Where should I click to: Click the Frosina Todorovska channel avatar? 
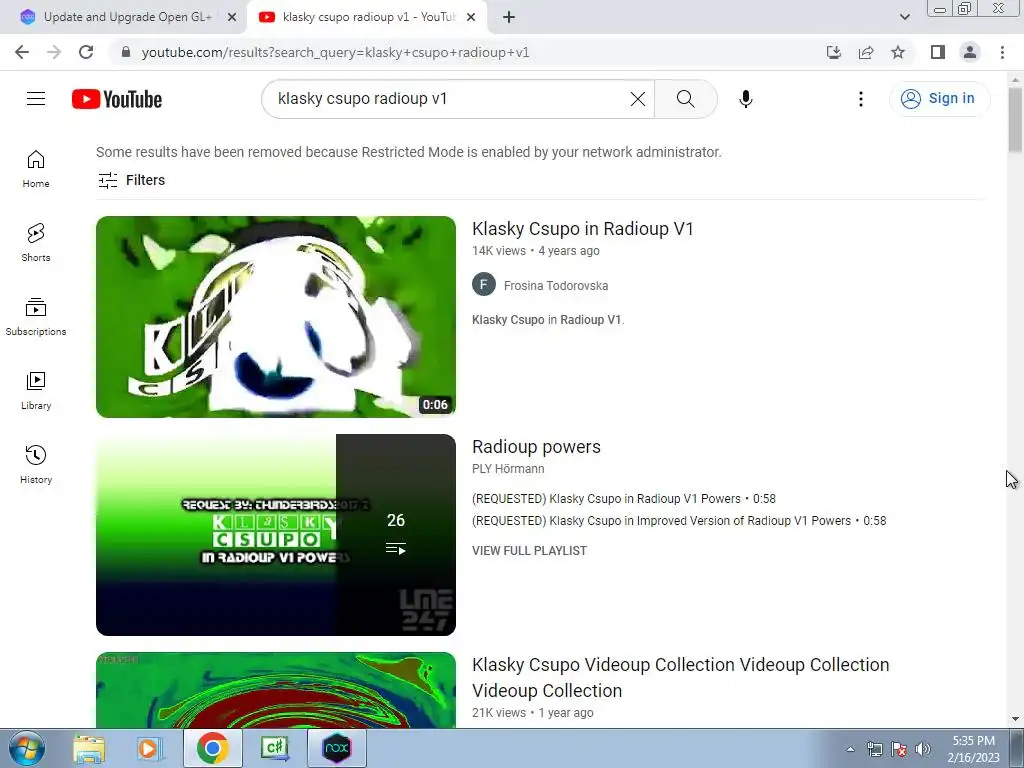(x=484, y=285)
